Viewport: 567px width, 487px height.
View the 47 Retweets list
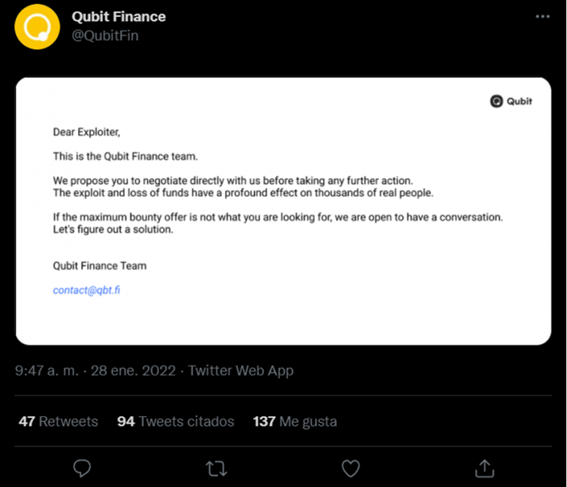pyautogui.click(x=58, y=422)
